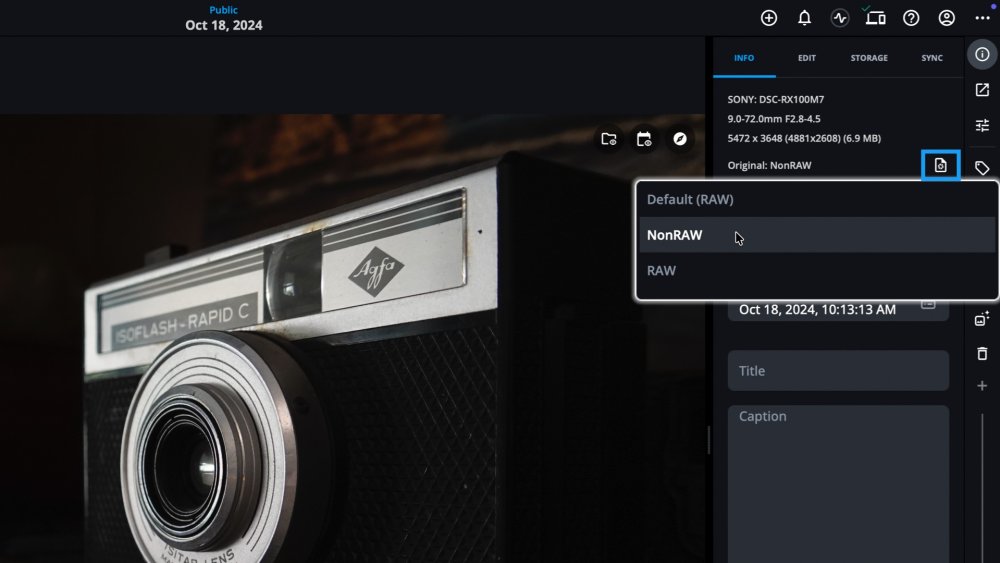The image size is (1000, 563).
Task: Switch to the STORAGE tab
Action: (869, 58)
